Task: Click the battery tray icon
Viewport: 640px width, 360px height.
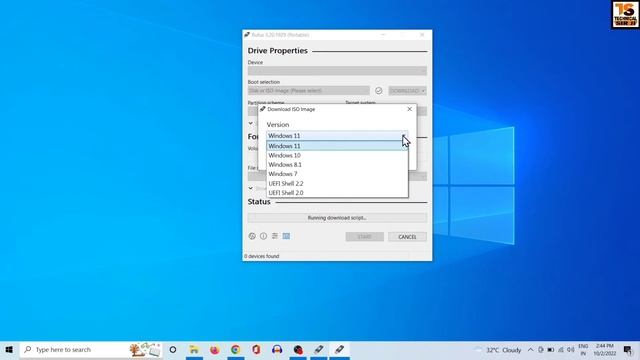Action: pyautogui.click(x=551, y=350)
